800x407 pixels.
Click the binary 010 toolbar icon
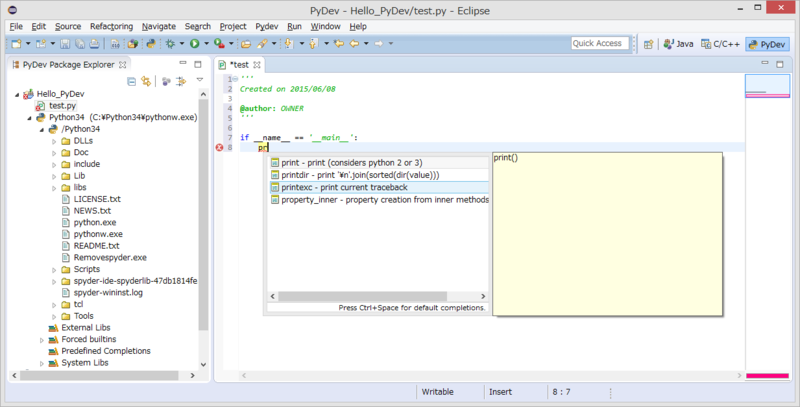[x=115, y=44]
